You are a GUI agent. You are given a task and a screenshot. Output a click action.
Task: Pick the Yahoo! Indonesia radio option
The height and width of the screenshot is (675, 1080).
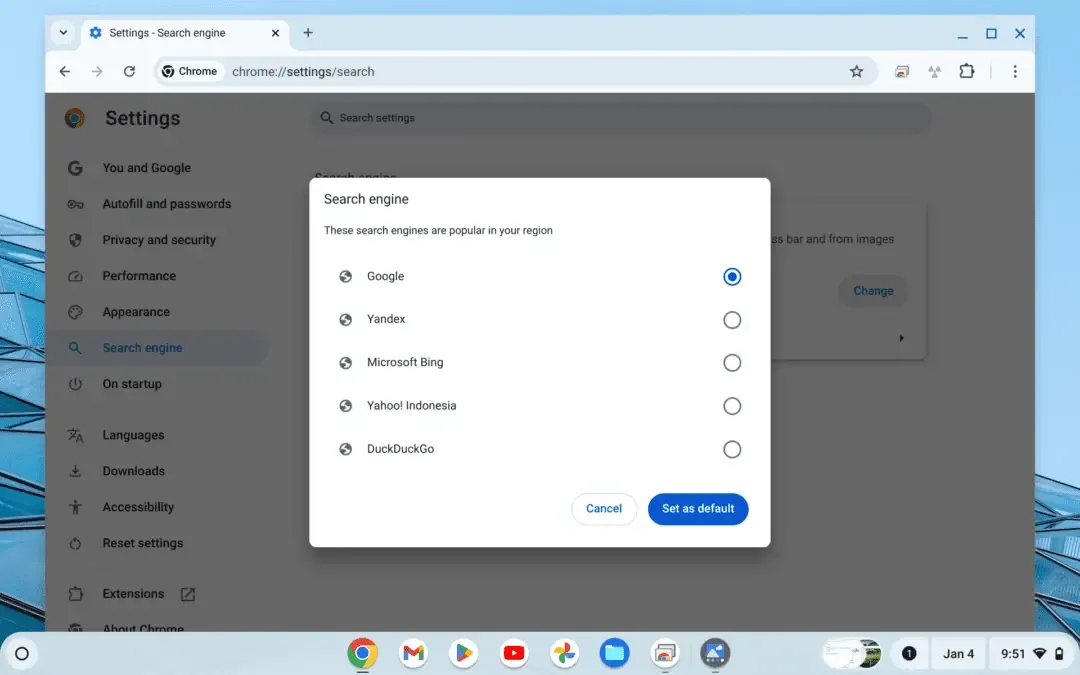[x=731, y=406]
